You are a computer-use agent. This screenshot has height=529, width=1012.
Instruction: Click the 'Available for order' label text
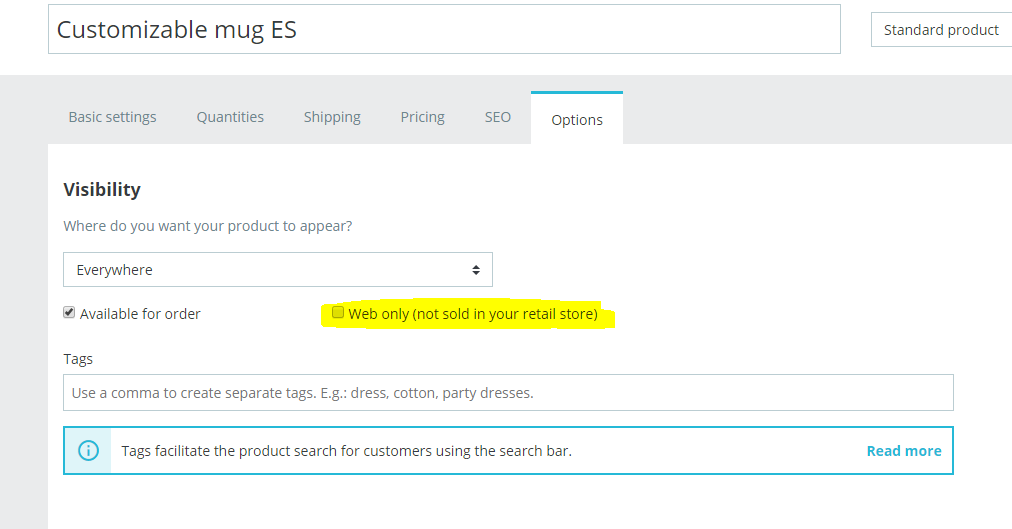(140, 314)
